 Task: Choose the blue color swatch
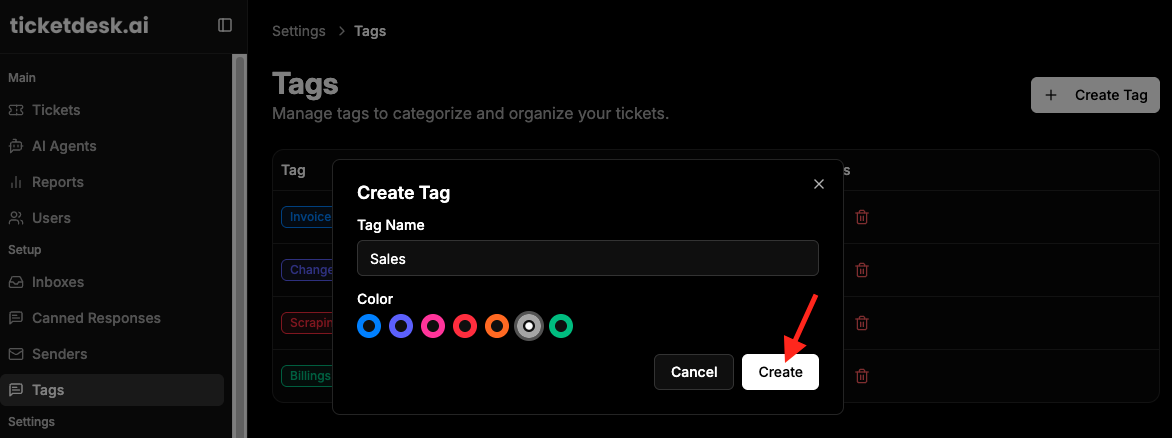click(x=368, y=326)
